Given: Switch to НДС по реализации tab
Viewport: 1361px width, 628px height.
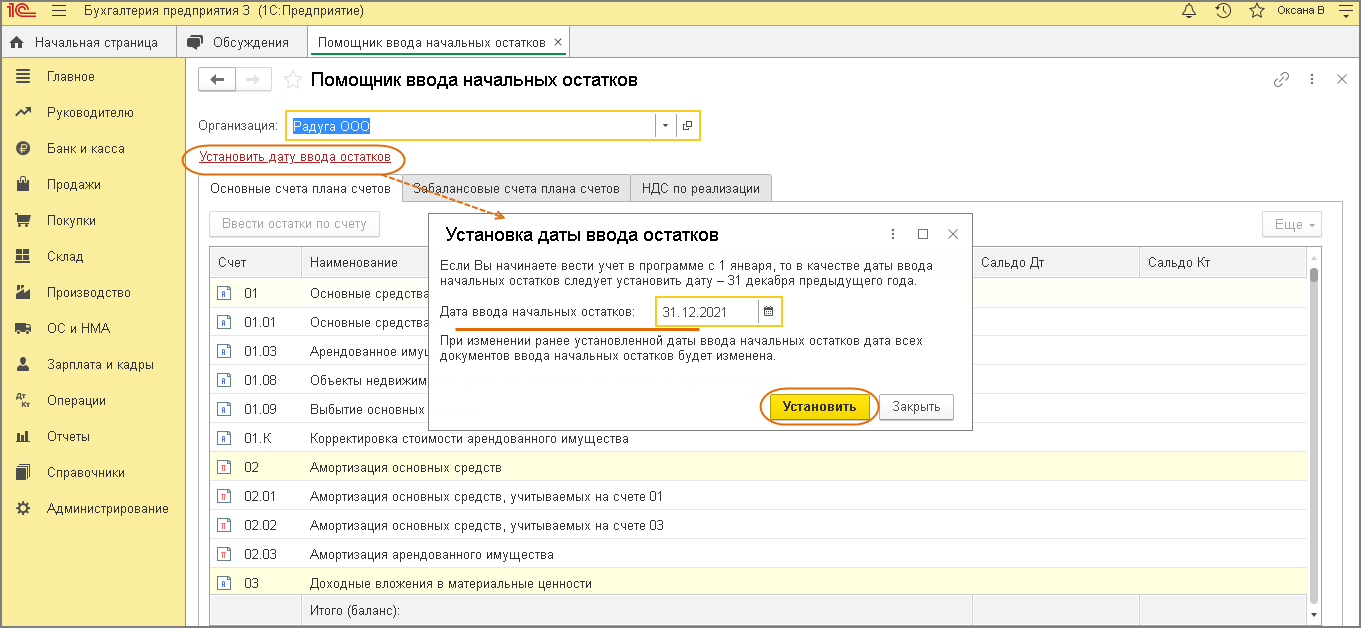Looking at the screenshot, I should (700, 188).
